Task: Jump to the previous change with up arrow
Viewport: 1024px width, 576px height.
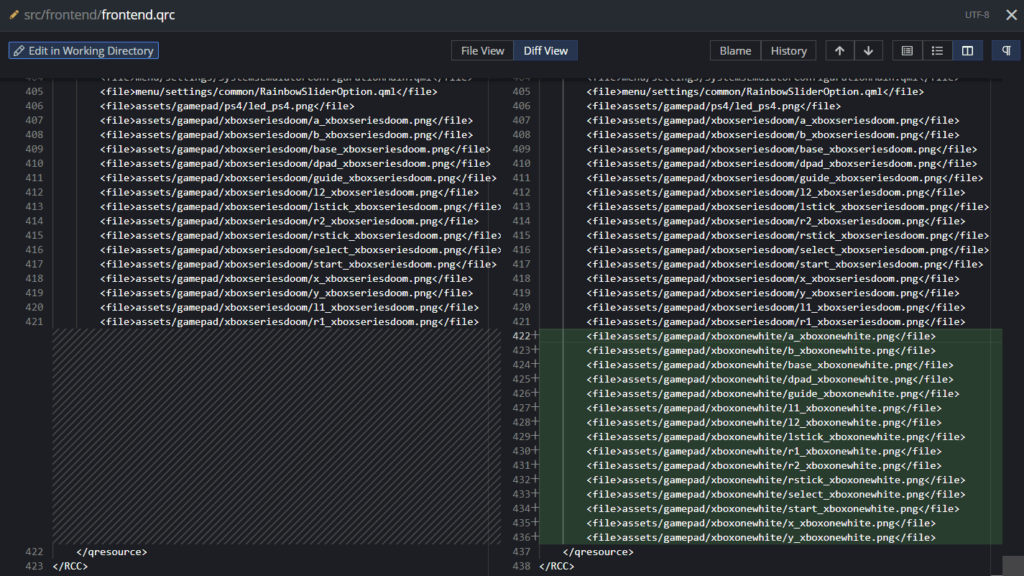Action: [x=839, y=51]
